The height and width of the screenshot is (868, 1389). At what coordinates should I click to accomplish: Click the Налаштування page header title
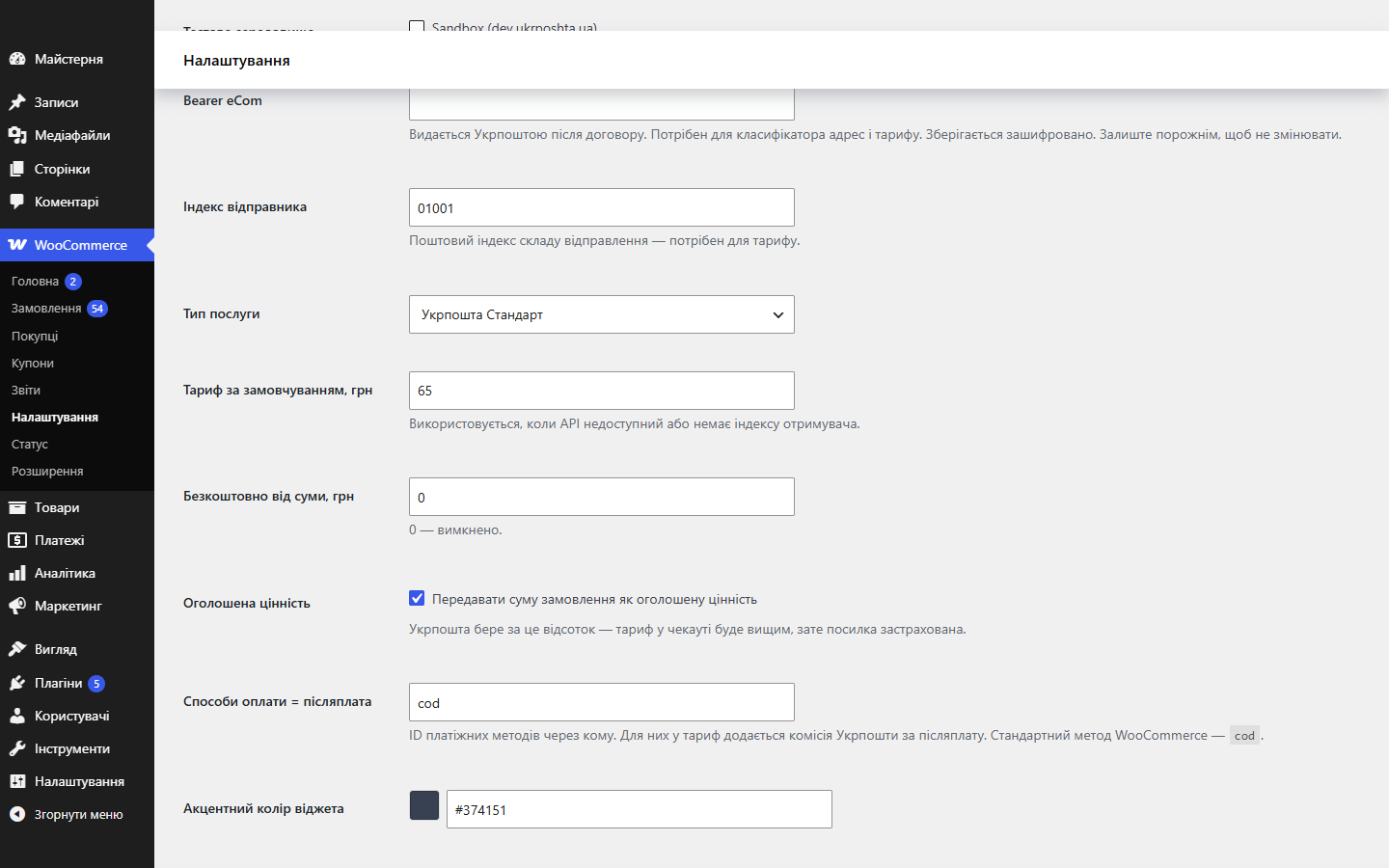236,60
